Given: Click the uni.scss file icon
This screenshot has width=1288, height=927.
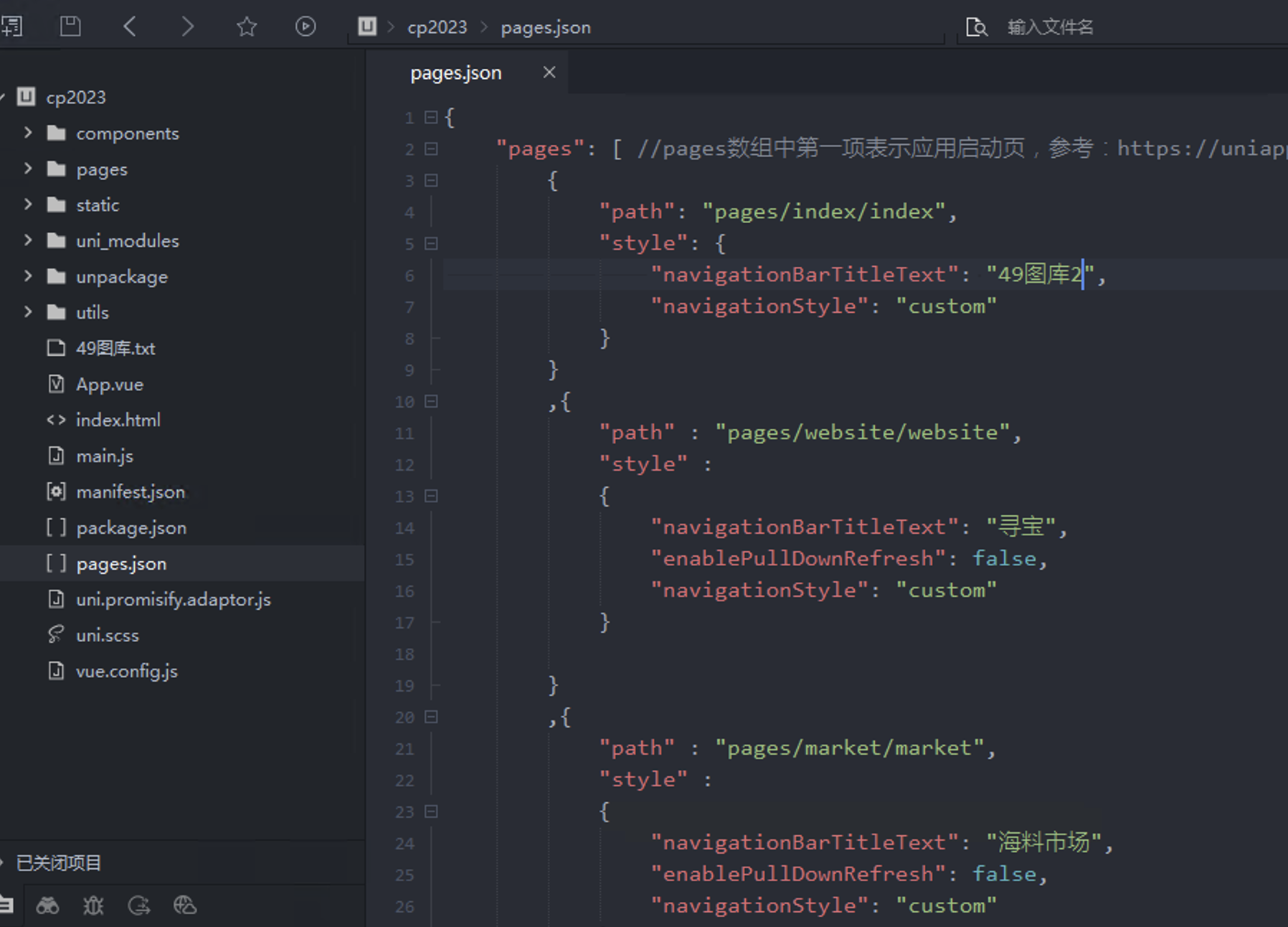Looking at the screenshot, I should [56, 635].
